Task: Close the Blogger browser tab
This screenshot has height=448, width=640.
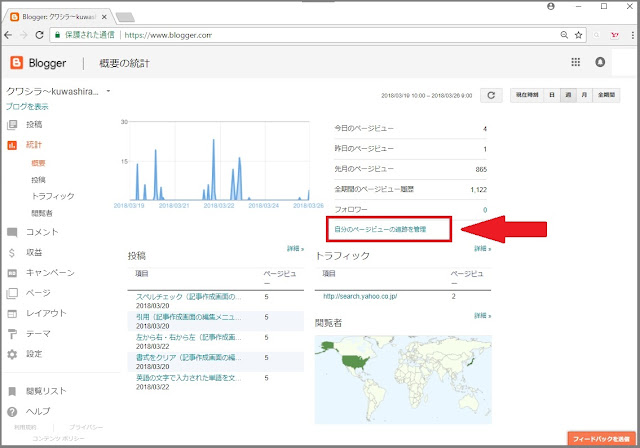Action: [104, 17]
